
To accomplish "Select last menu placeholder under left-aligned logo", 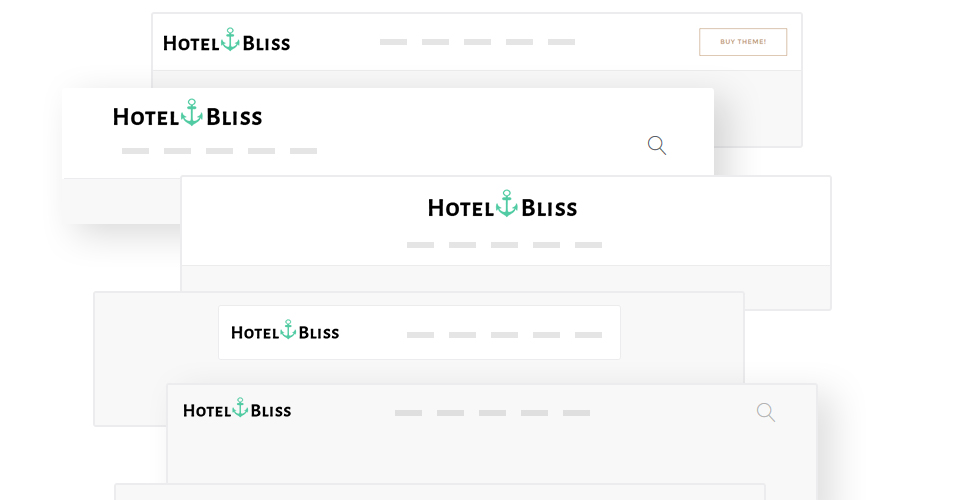I will 303,151.
